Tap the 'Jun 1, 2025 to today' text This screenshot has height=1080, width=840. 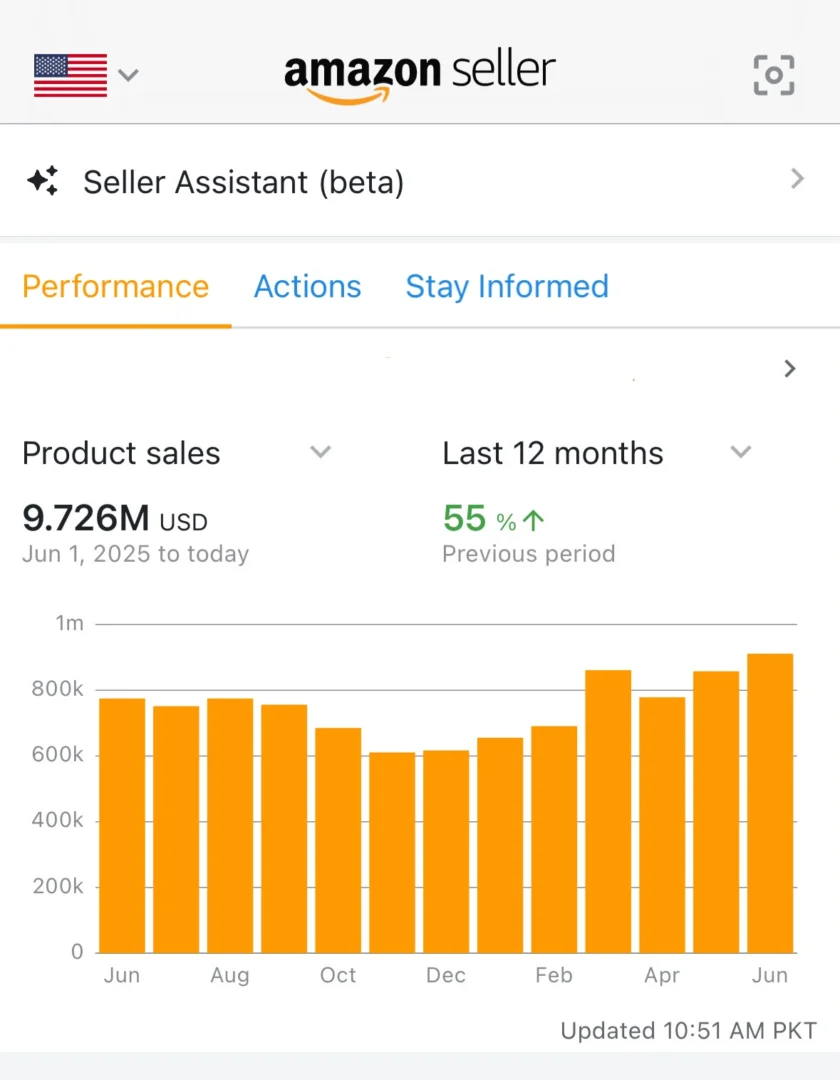(x=136, y=554)
